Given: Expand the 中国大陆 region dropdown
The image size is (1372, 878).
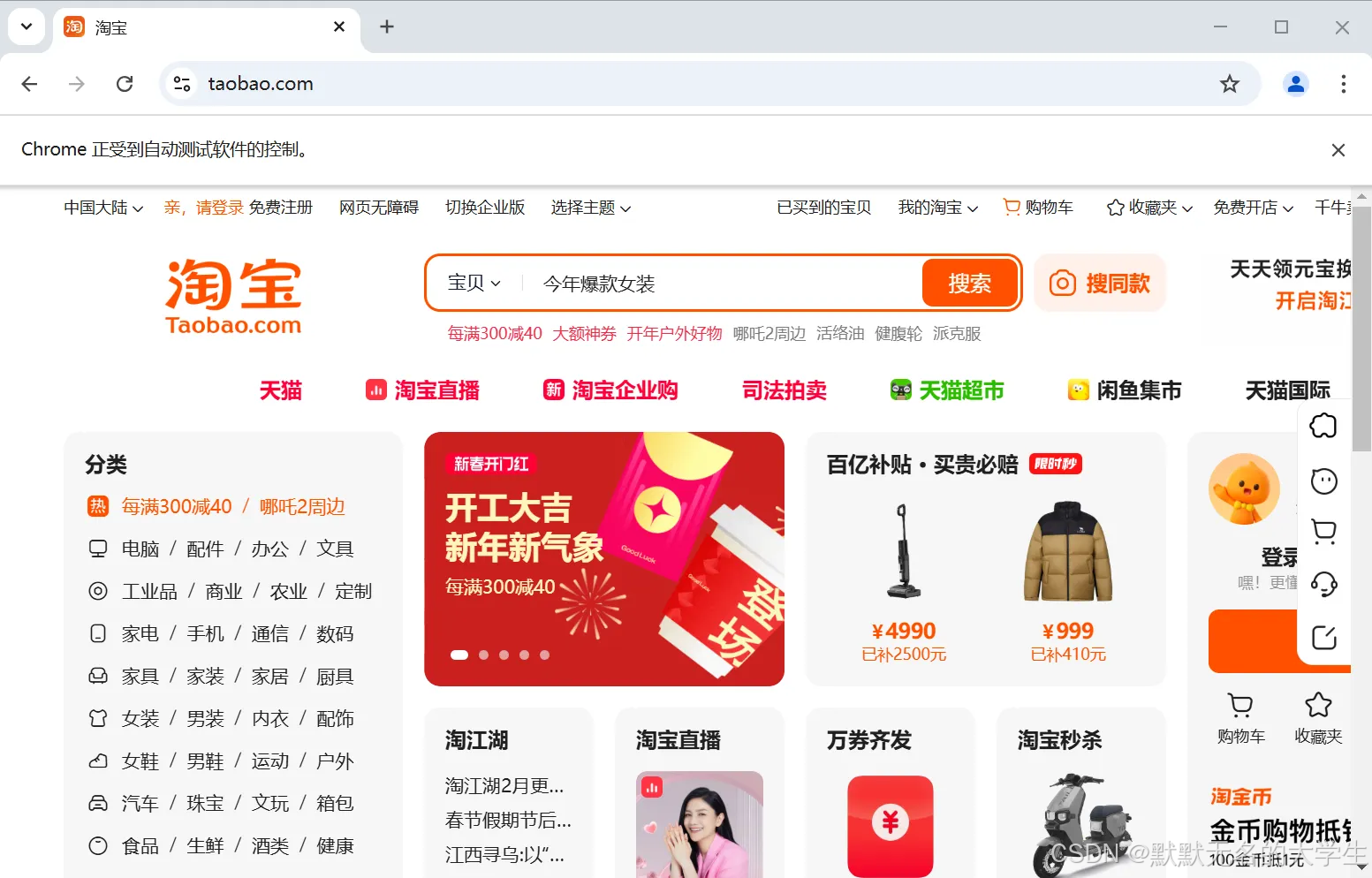Looking at the screenshot, I should (103, 208).
